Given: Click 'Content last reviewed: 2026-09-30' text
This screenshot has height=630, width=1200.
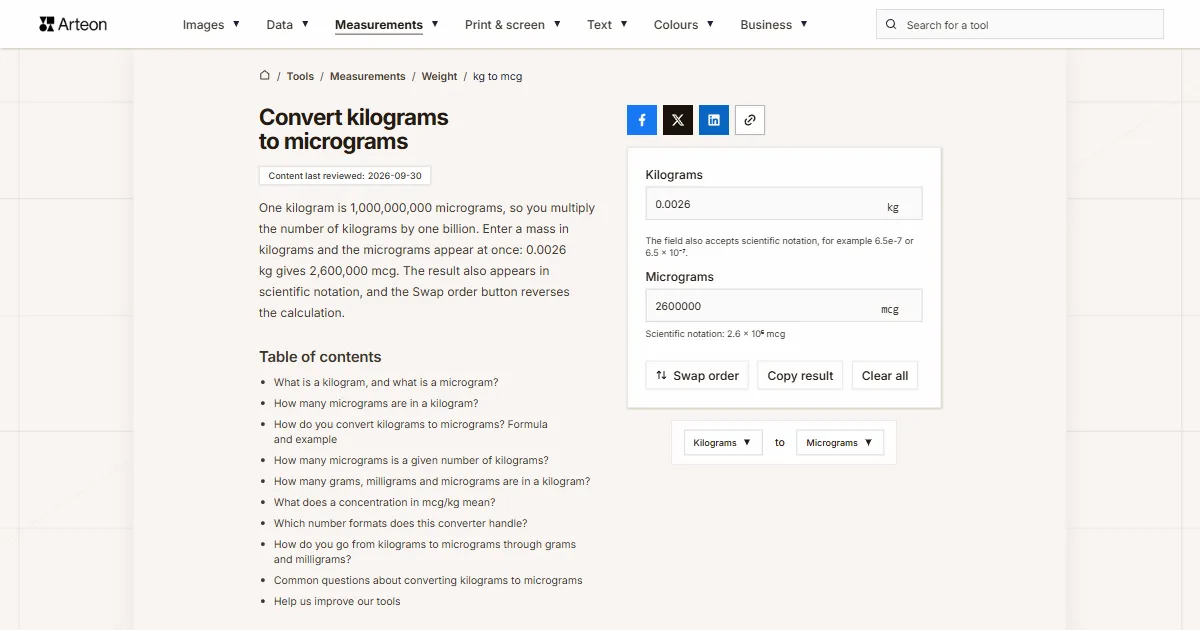Looking at the screenshot, I should tap(345, 176).
